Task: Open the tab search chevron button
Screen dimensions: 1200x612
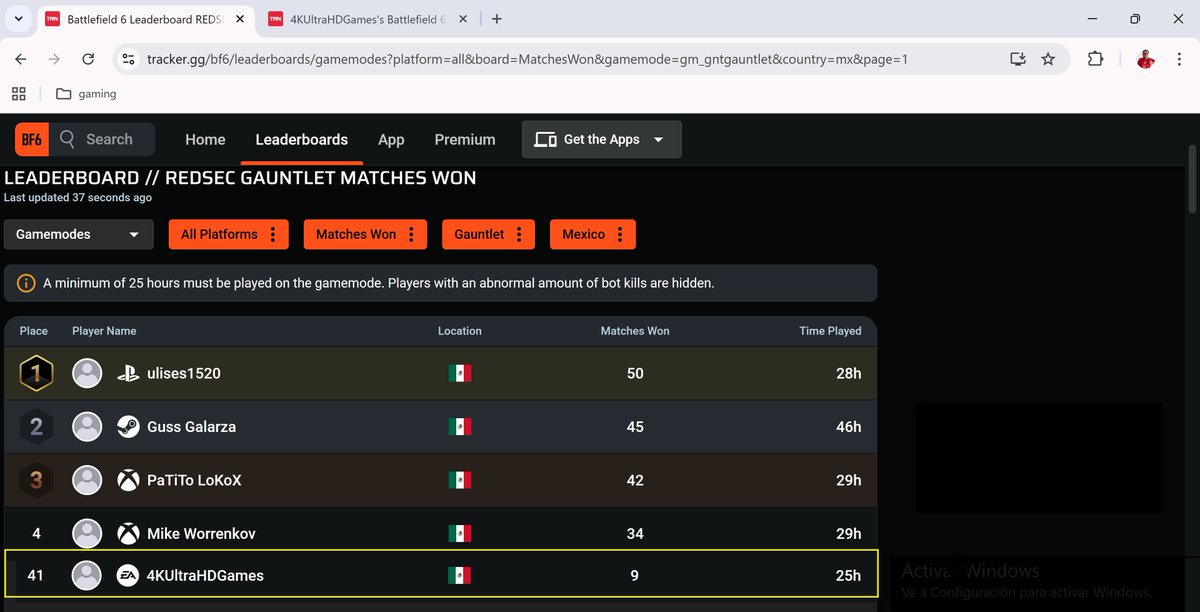Action: [x=18, y=19]
